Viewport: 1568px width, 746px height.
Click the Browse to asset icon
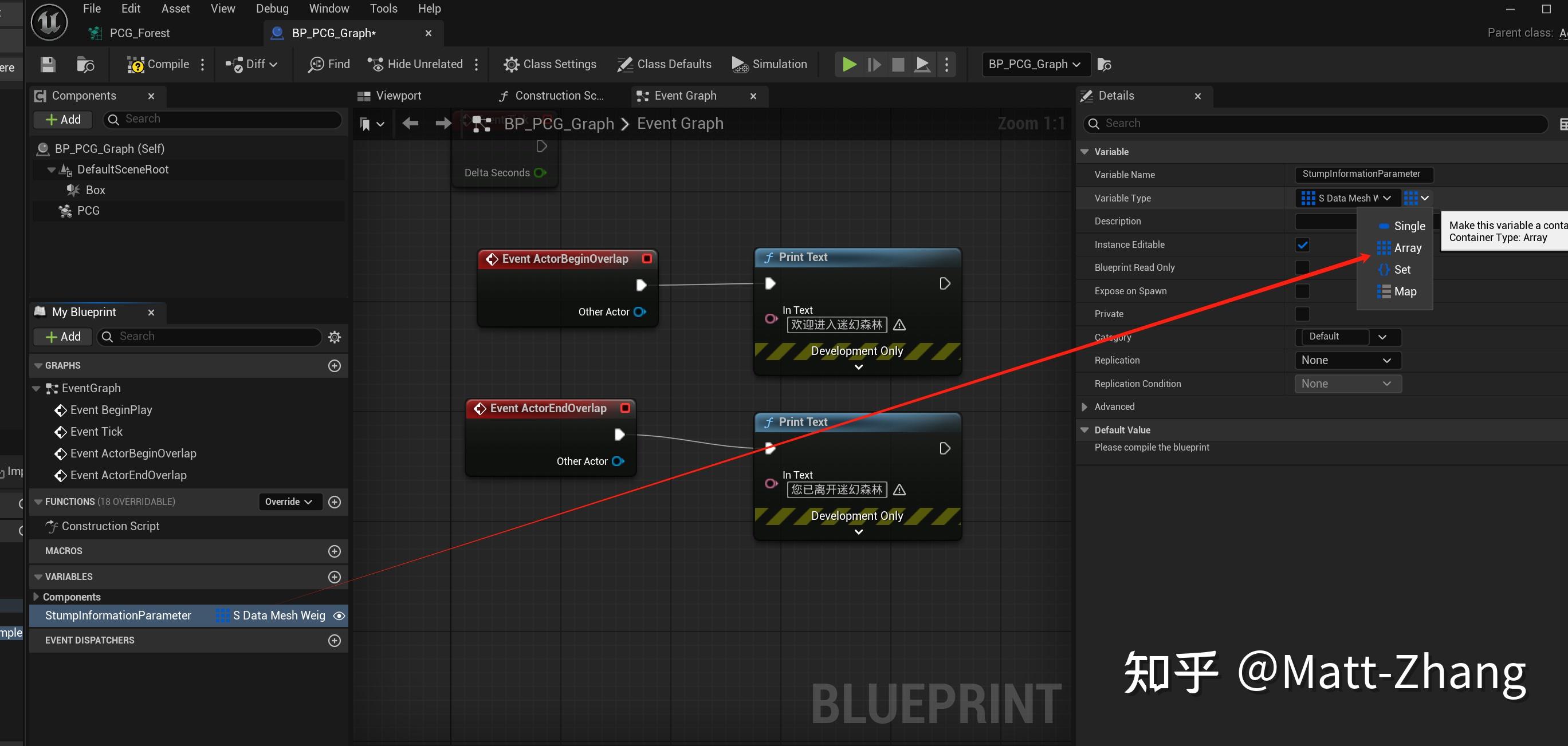click(85, 65)
